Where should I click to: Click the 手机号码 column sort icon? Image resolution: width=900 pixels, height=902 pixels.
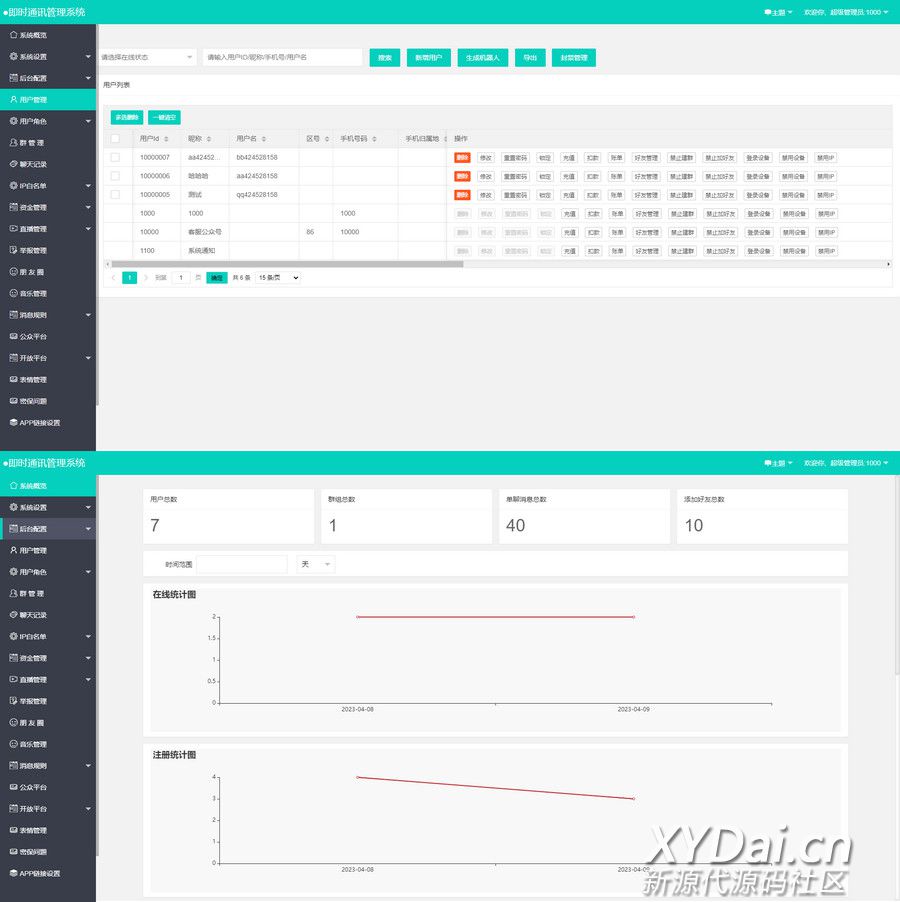[375, 139]
